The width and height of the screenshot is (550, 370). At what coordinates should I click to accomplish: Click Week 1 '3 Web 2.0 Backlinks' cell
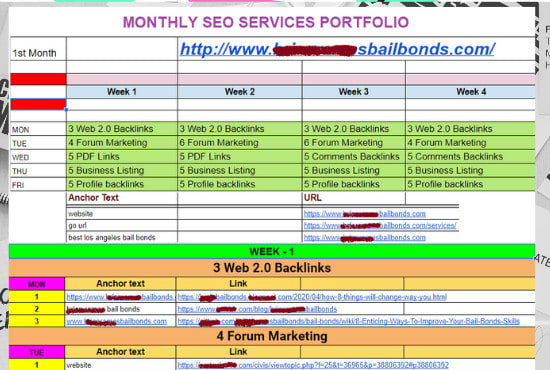122,129
